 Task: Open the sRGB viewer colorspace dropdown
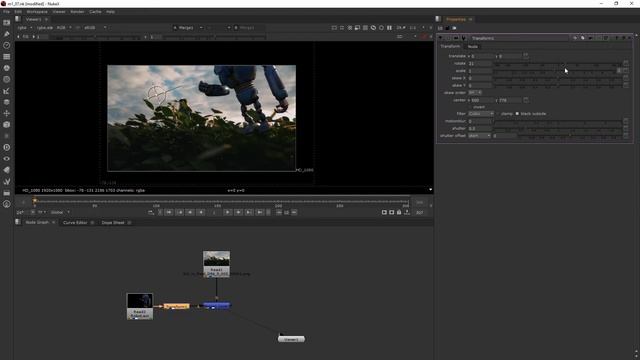click(95, 28)
